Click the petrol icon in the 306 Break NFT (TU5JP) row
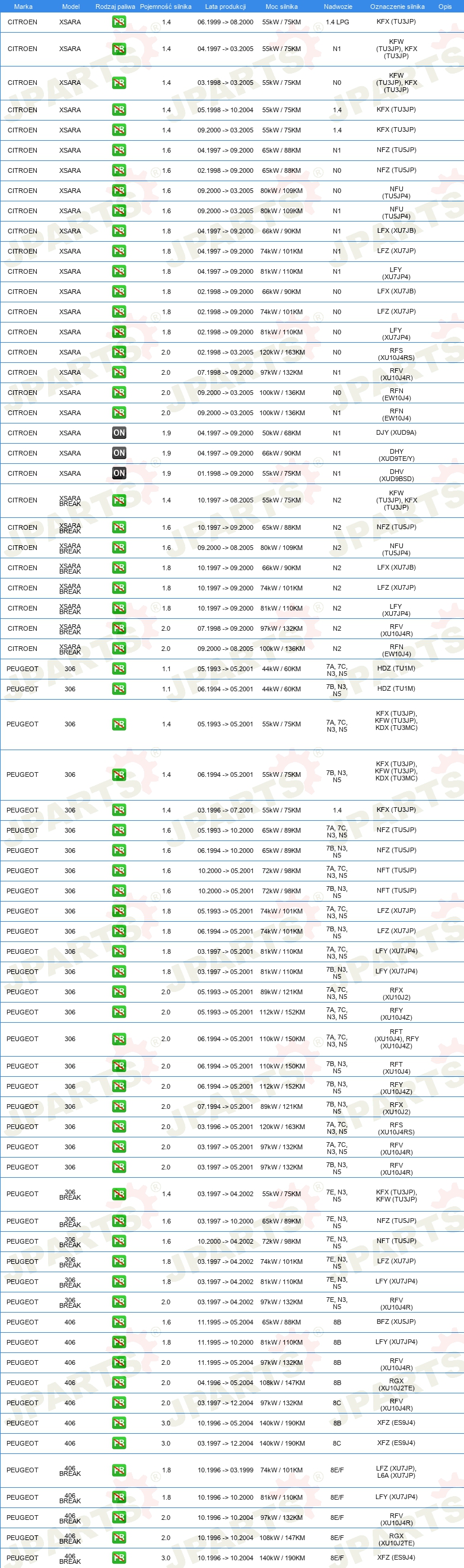Viewport: 464px width, 1568px height. click(x=119, y=1241)
